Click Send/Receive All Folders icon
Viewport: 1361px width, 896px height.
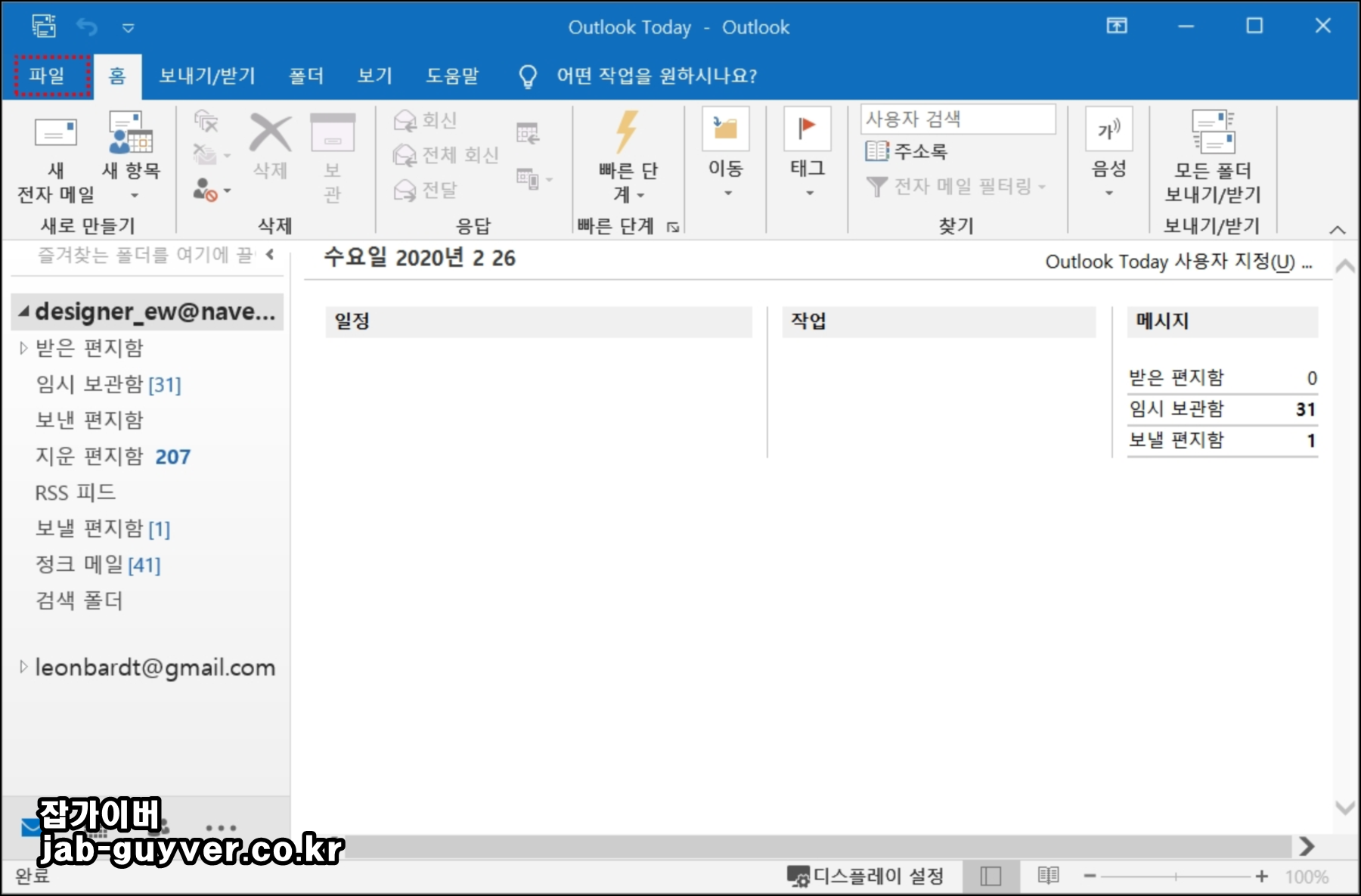[1213, 132]
